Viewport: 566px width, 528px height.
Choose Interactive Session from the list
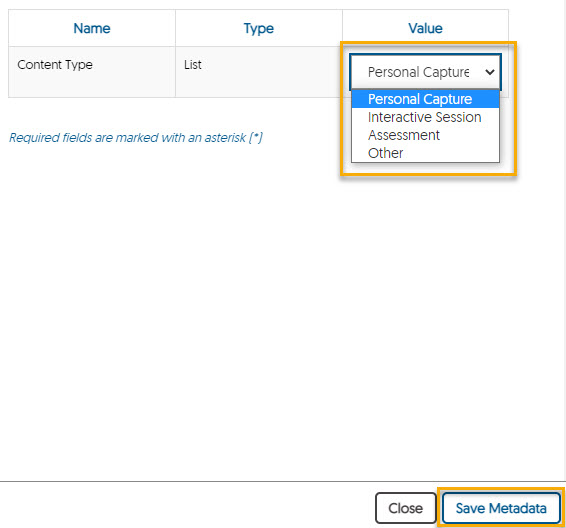425,117
